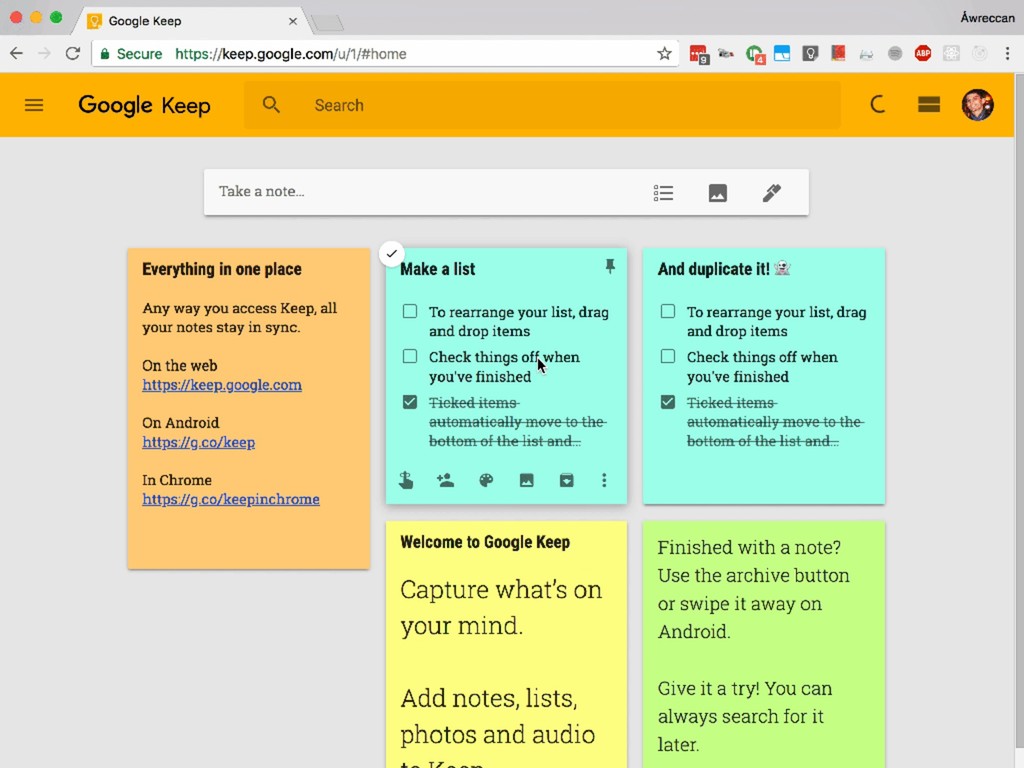This screenshot has width=1024, height=768.
Task: Click the Awreccan profile name
Action: 987,18
